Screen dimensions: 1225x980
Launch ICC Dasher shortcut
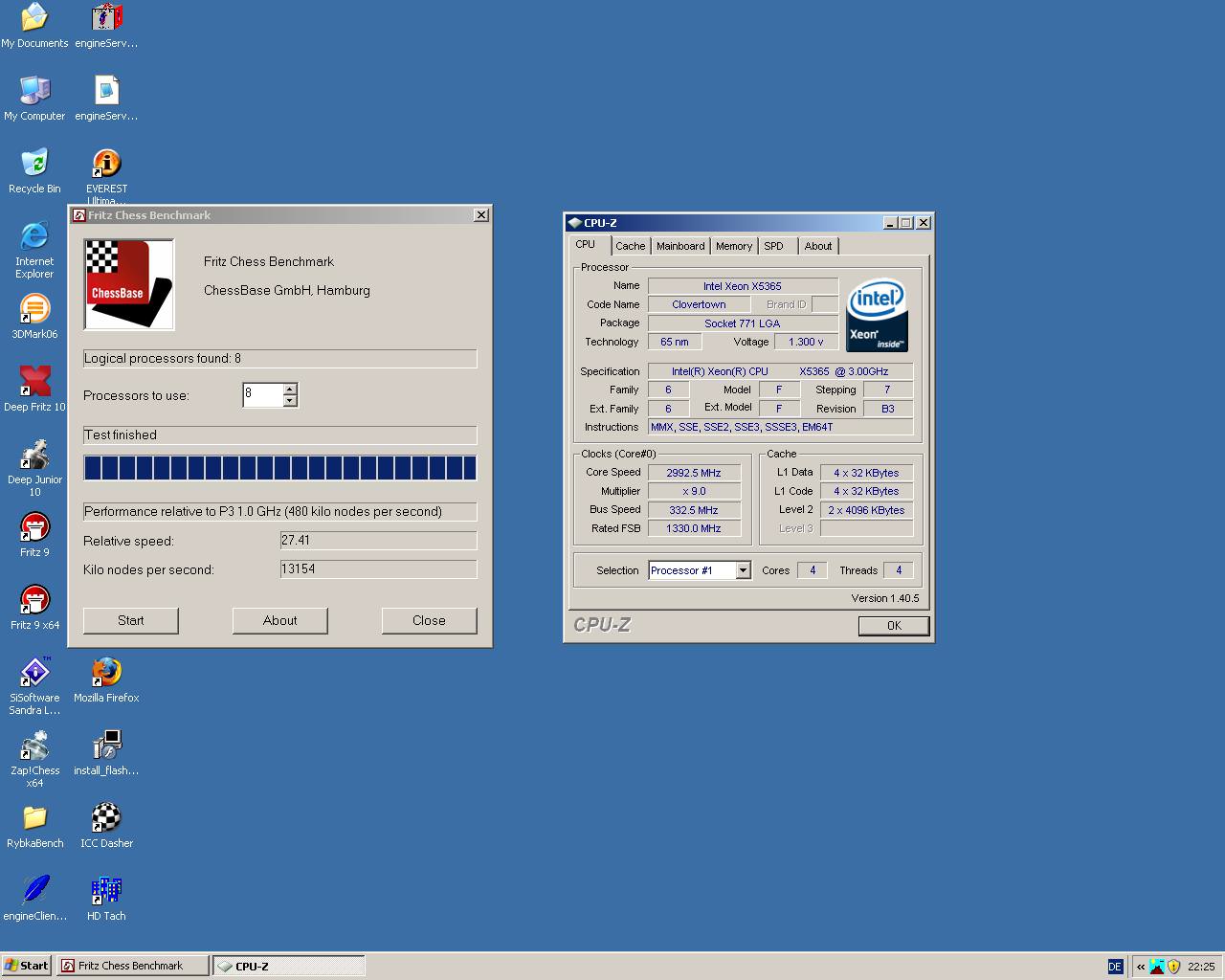point(106,826)
